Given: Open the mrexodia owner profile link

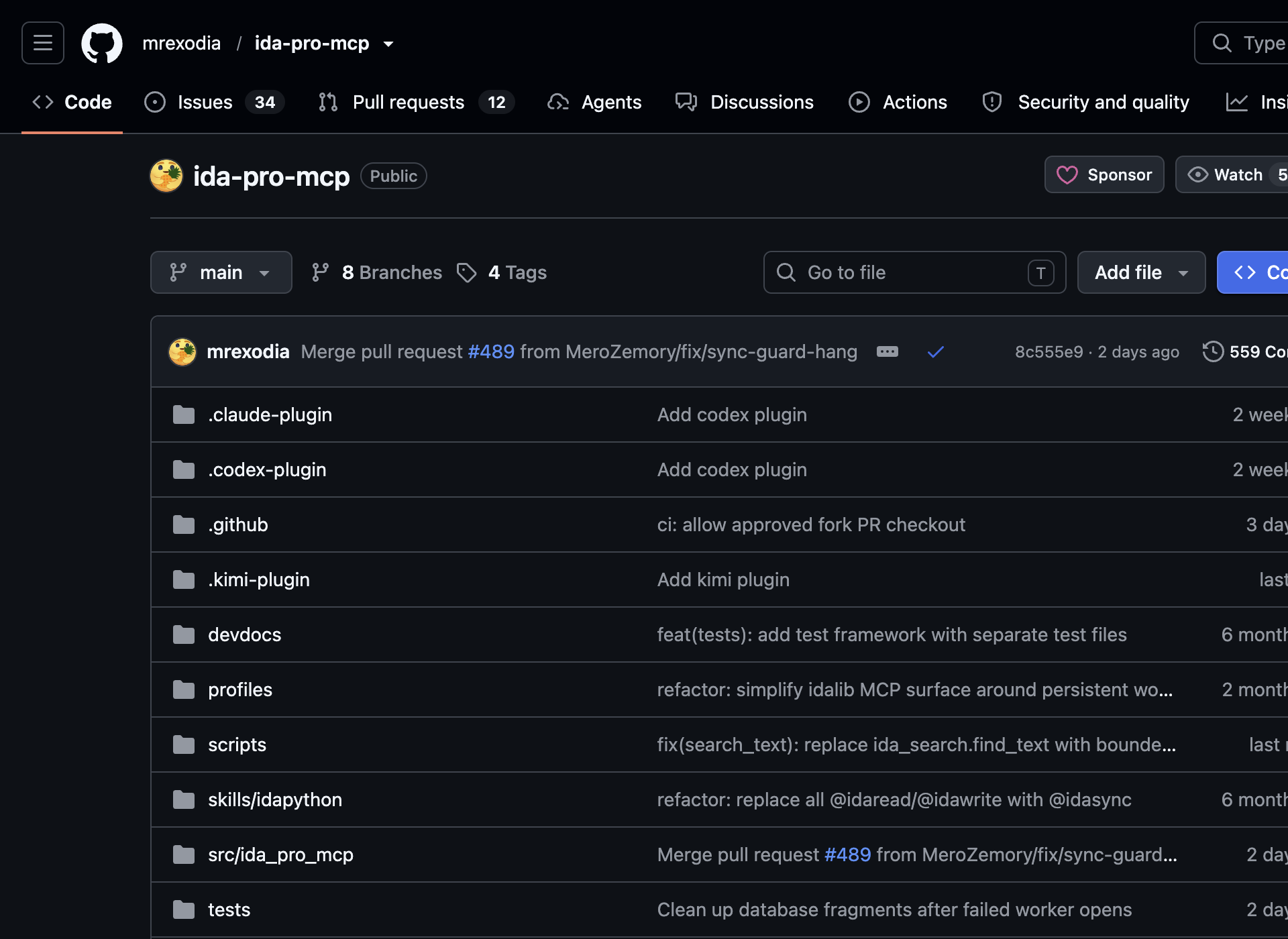Looking at the screenshot, I should tap(181, 44).
